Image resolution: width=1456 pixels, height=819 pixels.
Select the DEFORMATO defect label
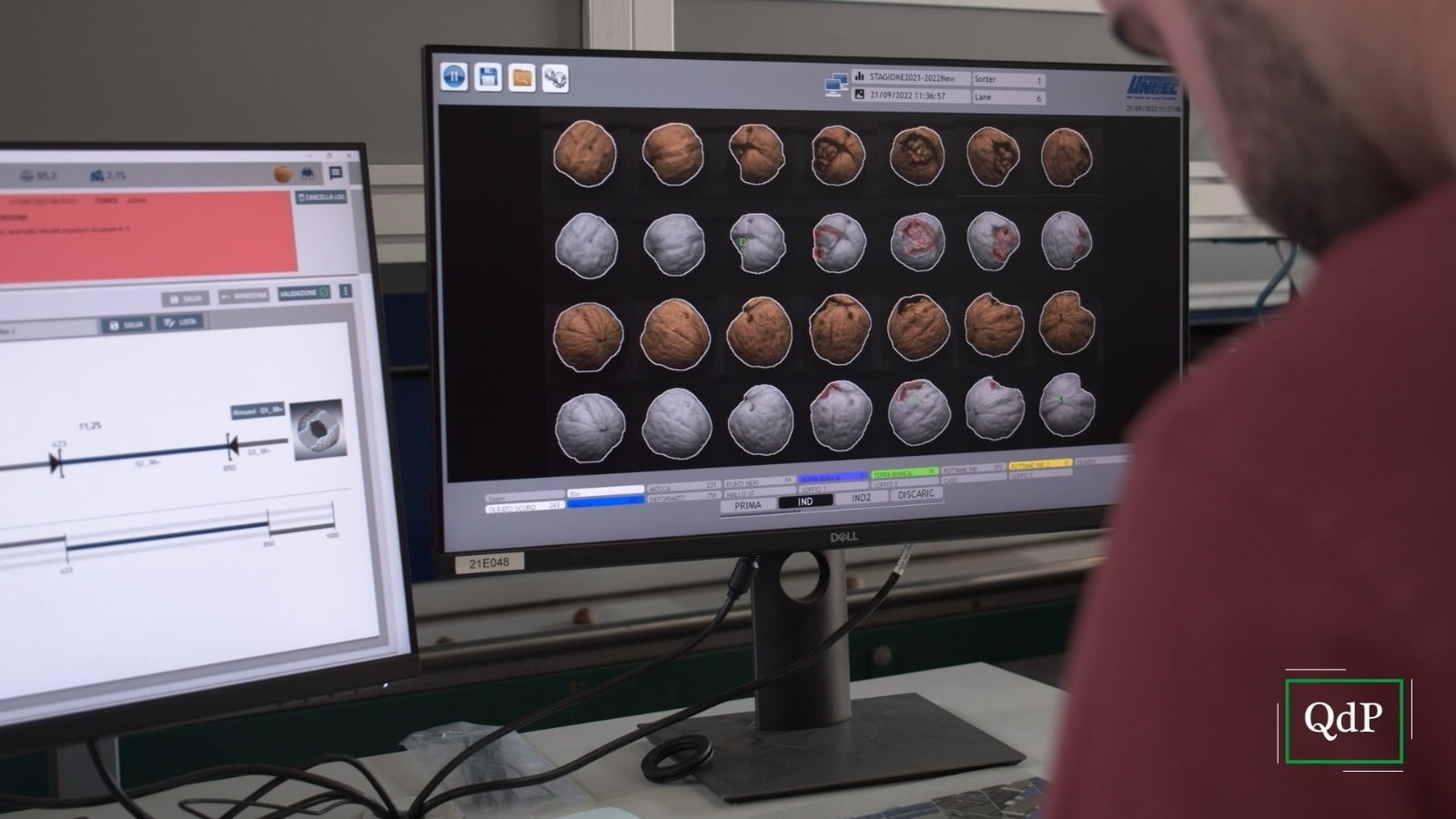point(683,498)
